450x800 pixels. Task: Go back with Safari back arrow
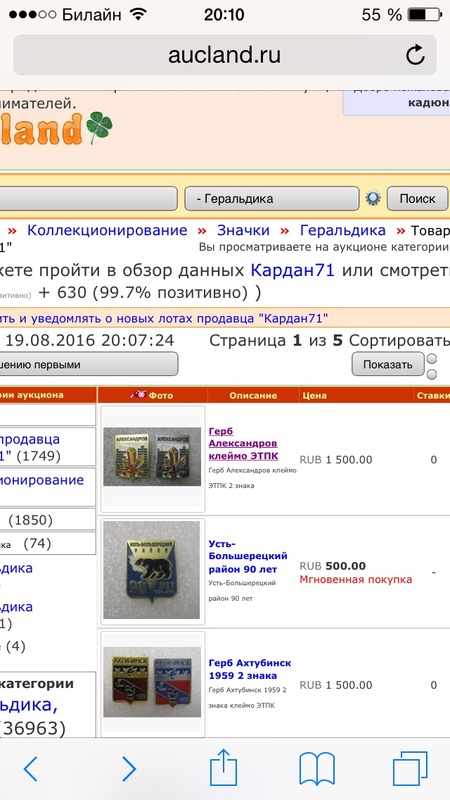click(31, 768)
